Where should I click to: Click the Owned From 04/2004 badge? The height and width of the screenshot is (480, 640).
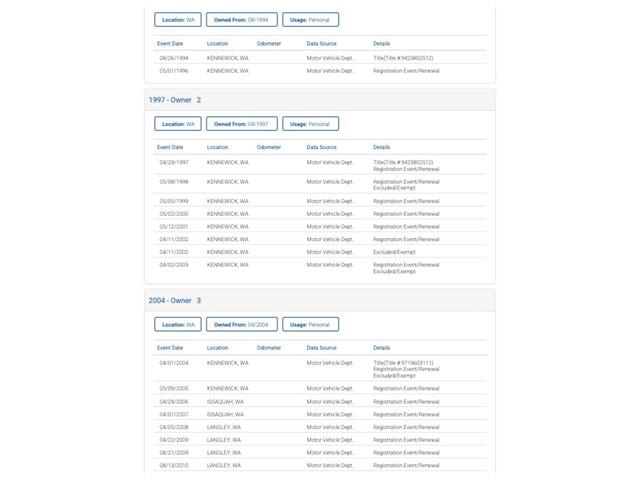(242, 324)
